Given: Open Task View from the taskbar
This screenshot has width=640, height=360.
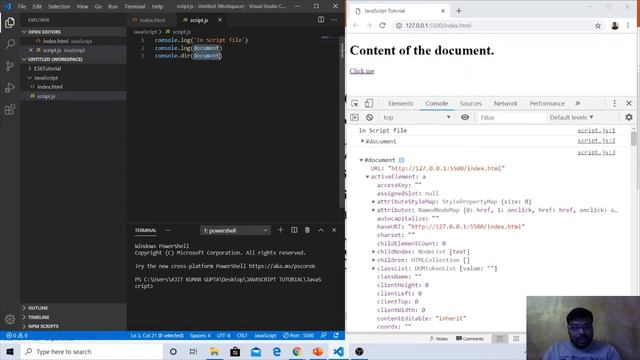Looking at the screenshot, I should [x=193, y=351].
